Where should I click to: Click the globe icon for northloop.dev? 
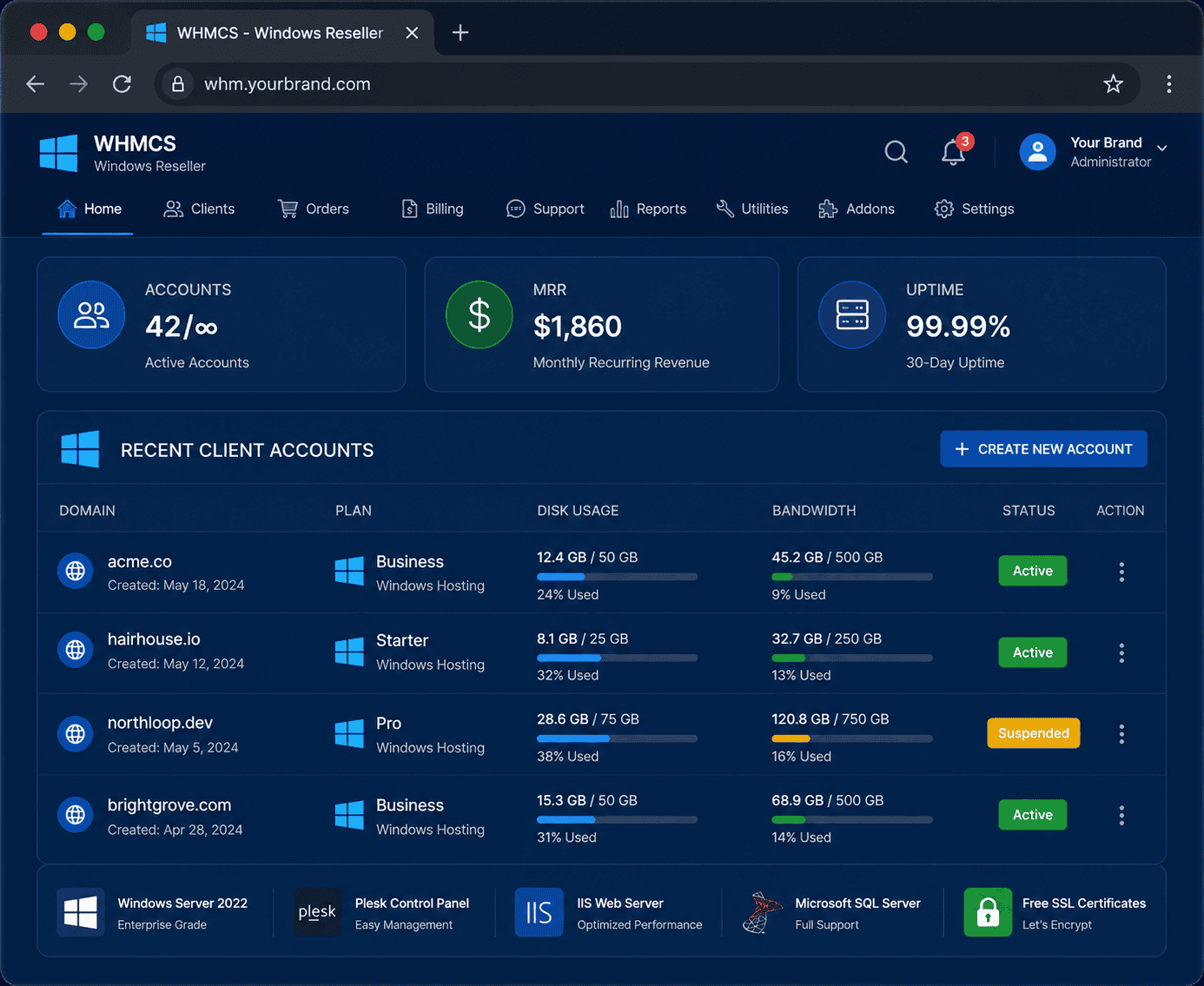click(x=76, y=734)
